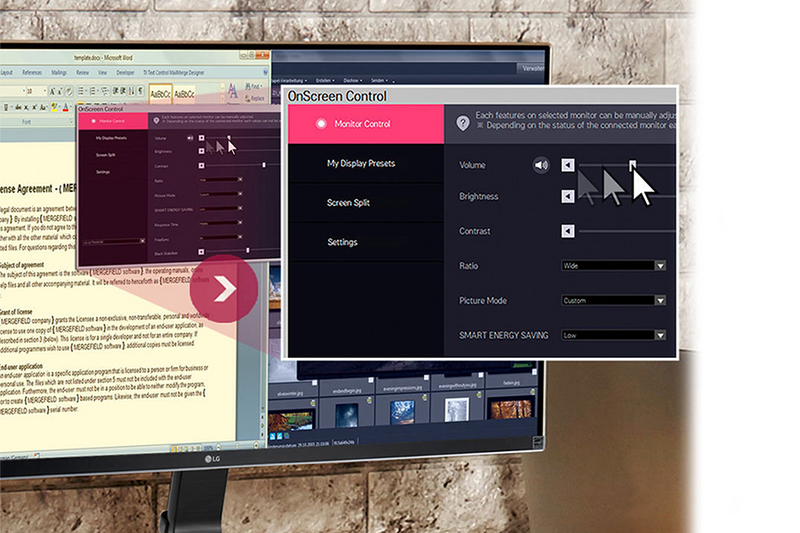
Task: Select the first highlighted AaBbCc style in Word
Action: coord(161,94)
